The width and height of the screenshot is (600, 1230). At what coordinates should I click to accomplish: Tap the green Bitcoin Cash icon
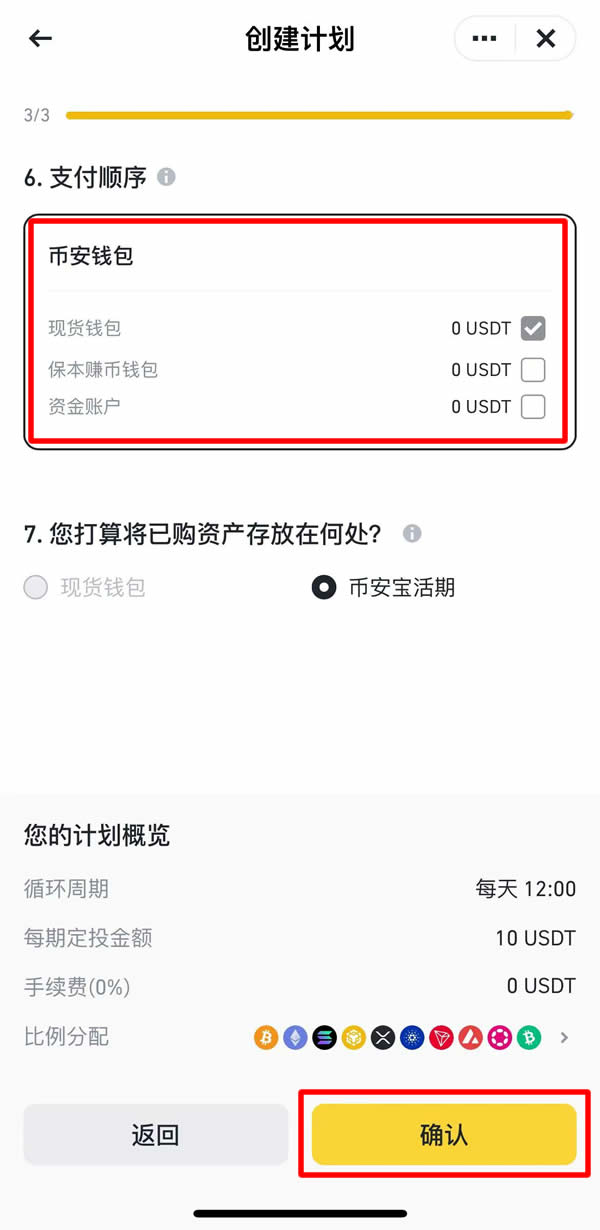(x=529, y=1038)
